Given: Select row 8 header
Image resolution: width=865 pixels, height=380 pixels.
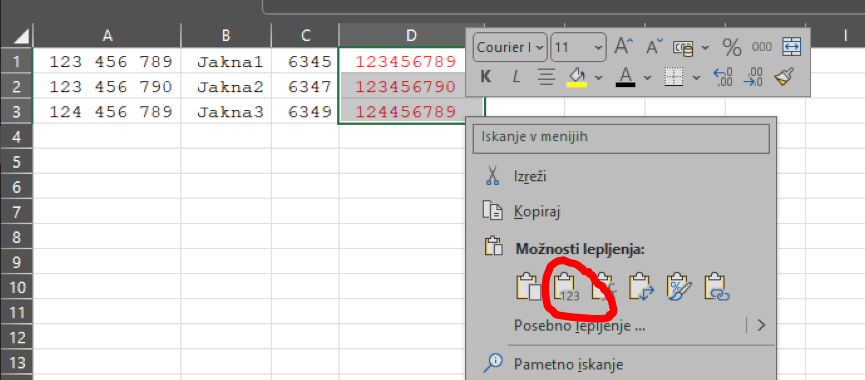Looking at the screenshot, I should [17, 237].
